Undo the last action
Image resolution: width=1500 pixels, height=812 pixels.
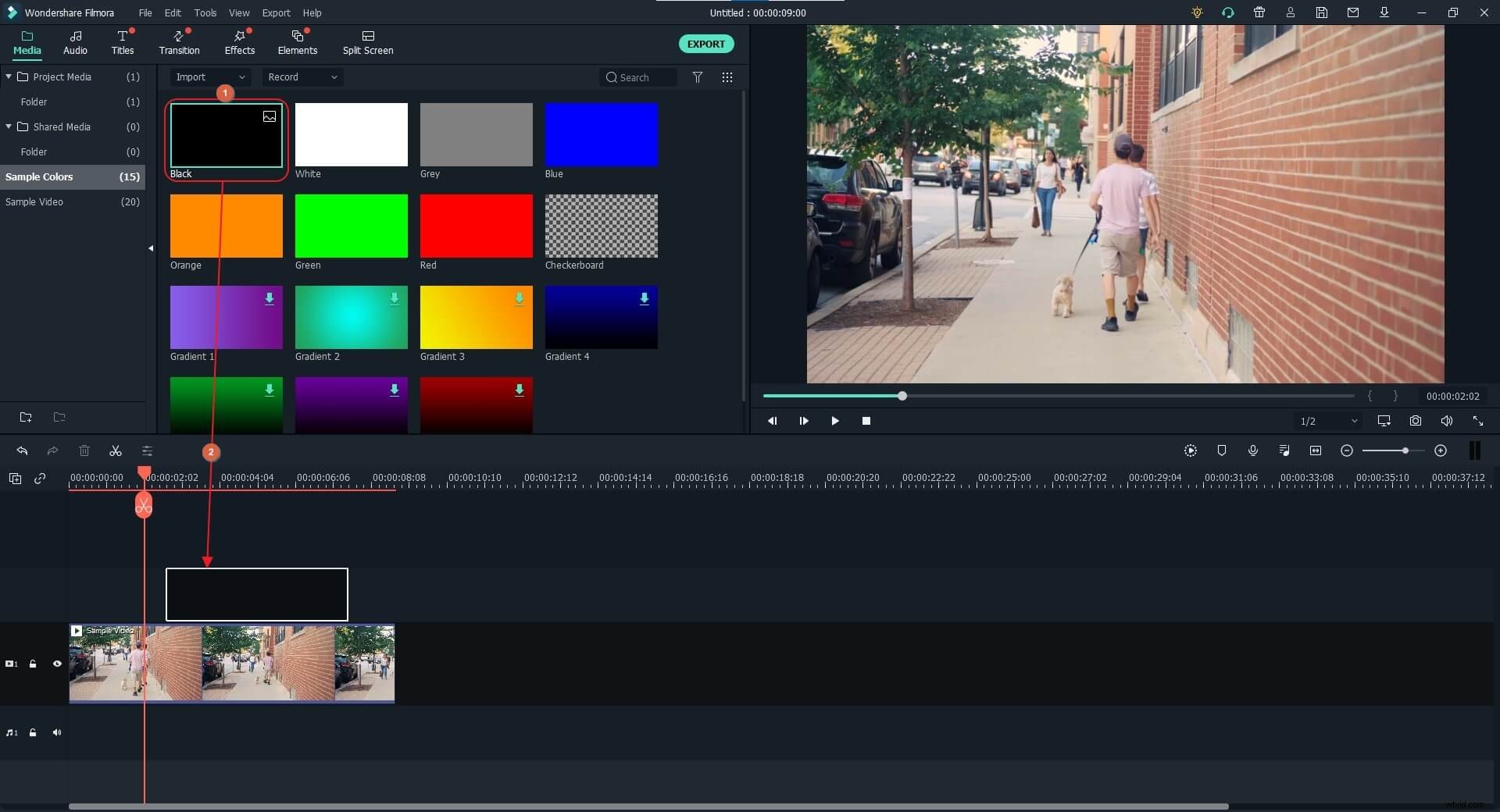tap(22, 451)
